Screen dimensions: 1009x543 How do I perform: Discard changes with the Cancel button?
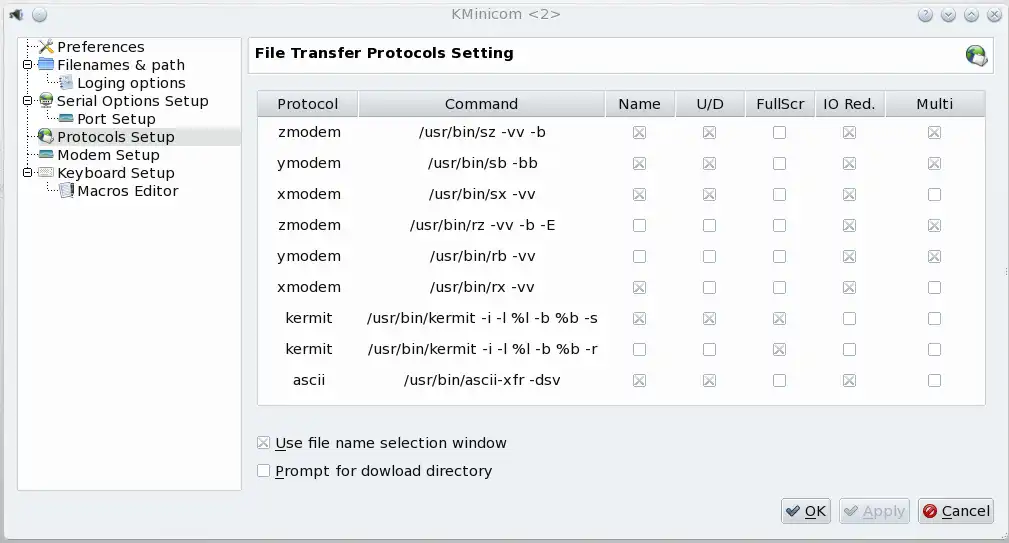pos(956,511)
